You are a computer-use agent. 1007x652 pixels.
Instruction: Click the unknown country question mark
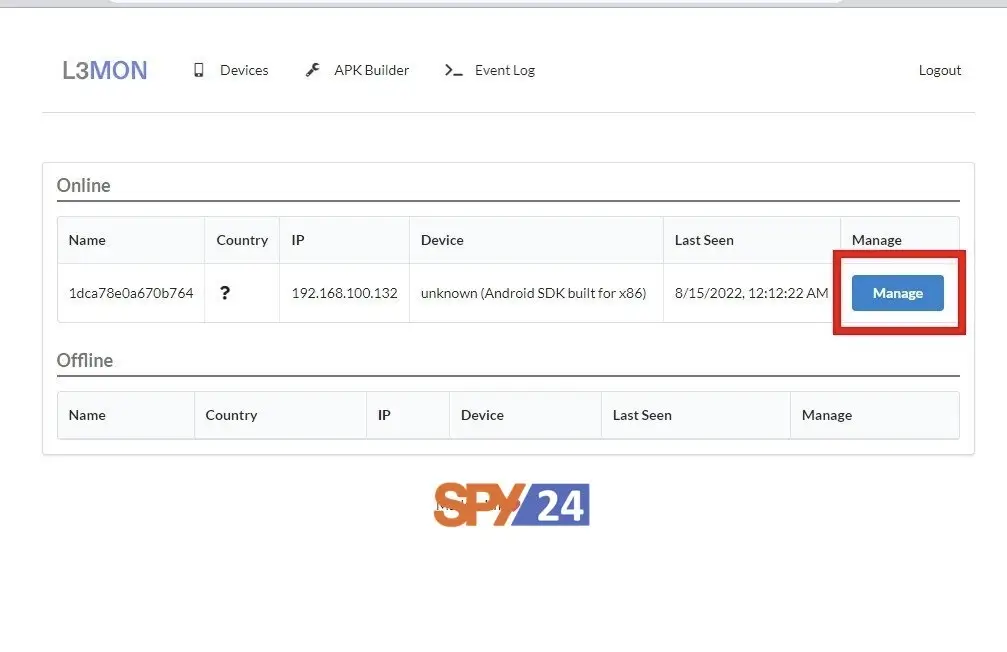tap(225, 293)
